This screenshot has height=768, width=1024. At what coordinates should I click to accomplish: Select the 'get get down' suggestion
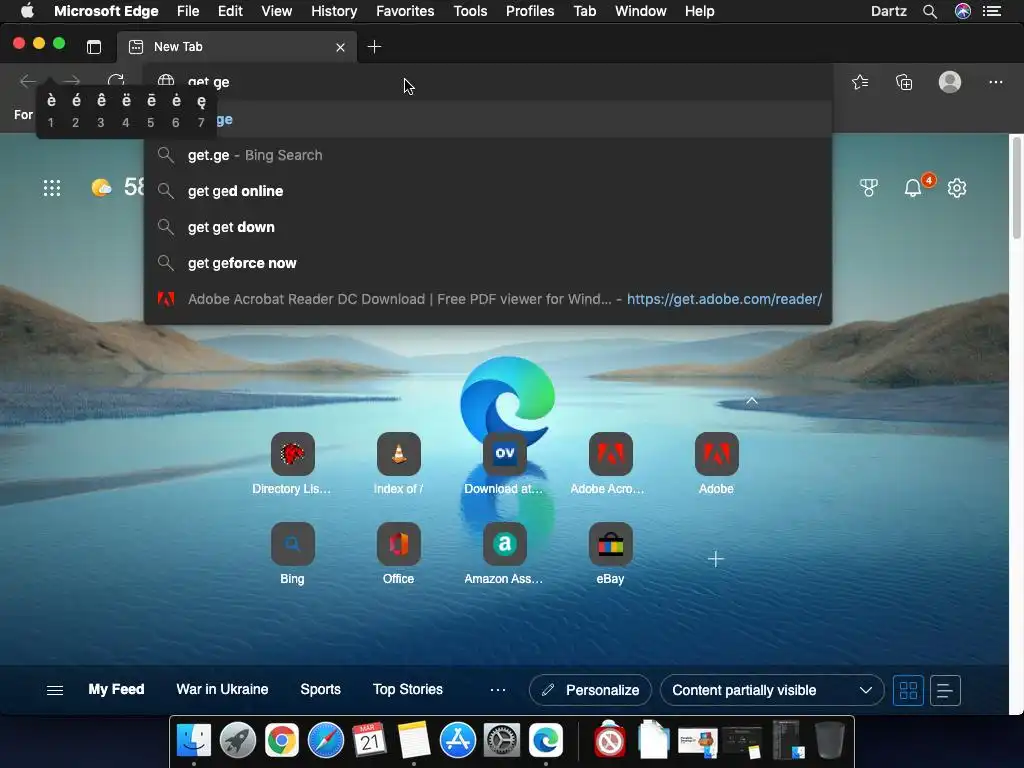point(488,227)
